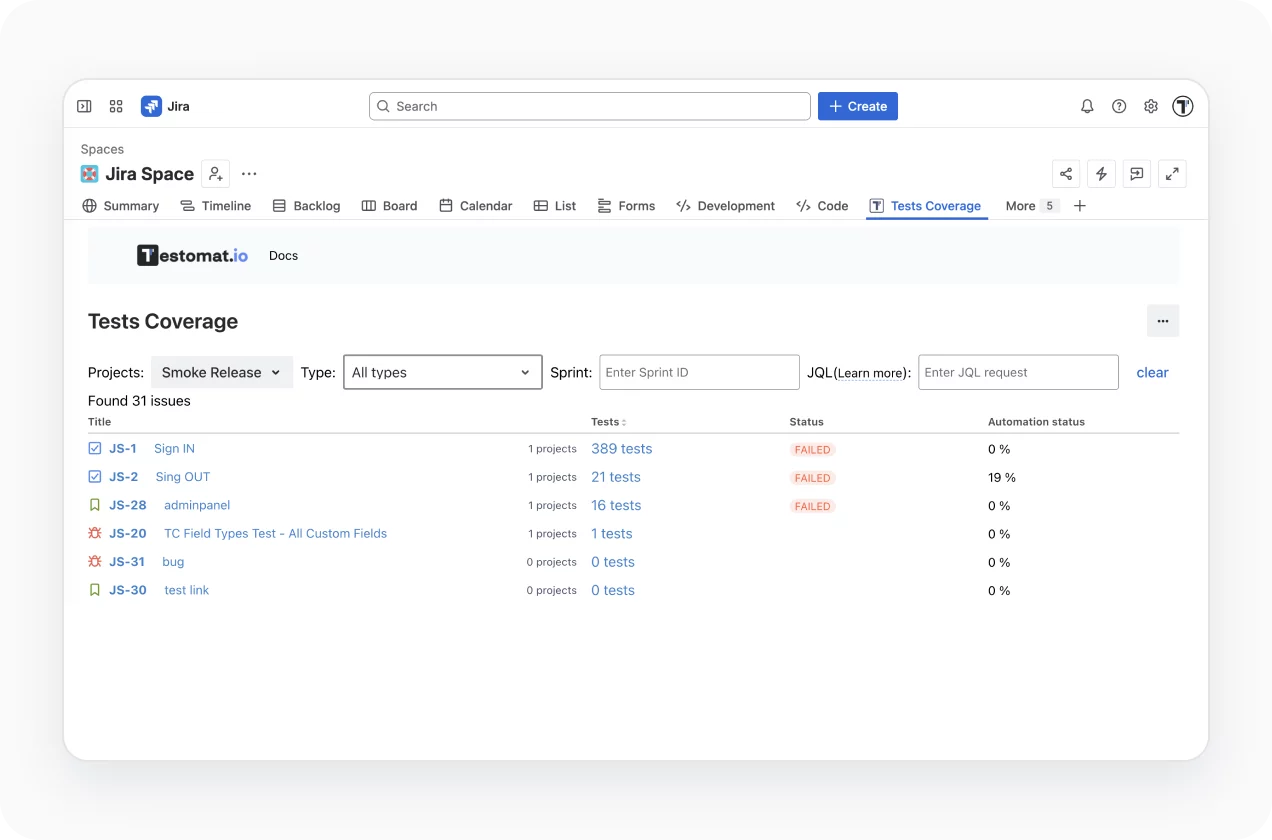Open the help question mark icon

1119,106
